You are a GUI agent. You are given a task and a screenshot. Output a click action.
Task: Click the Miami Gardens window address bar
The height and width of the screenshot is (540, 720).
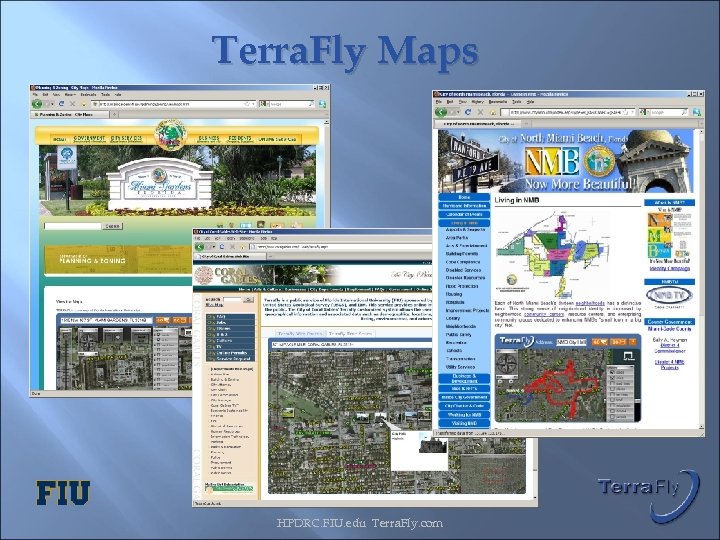(174, 104)
